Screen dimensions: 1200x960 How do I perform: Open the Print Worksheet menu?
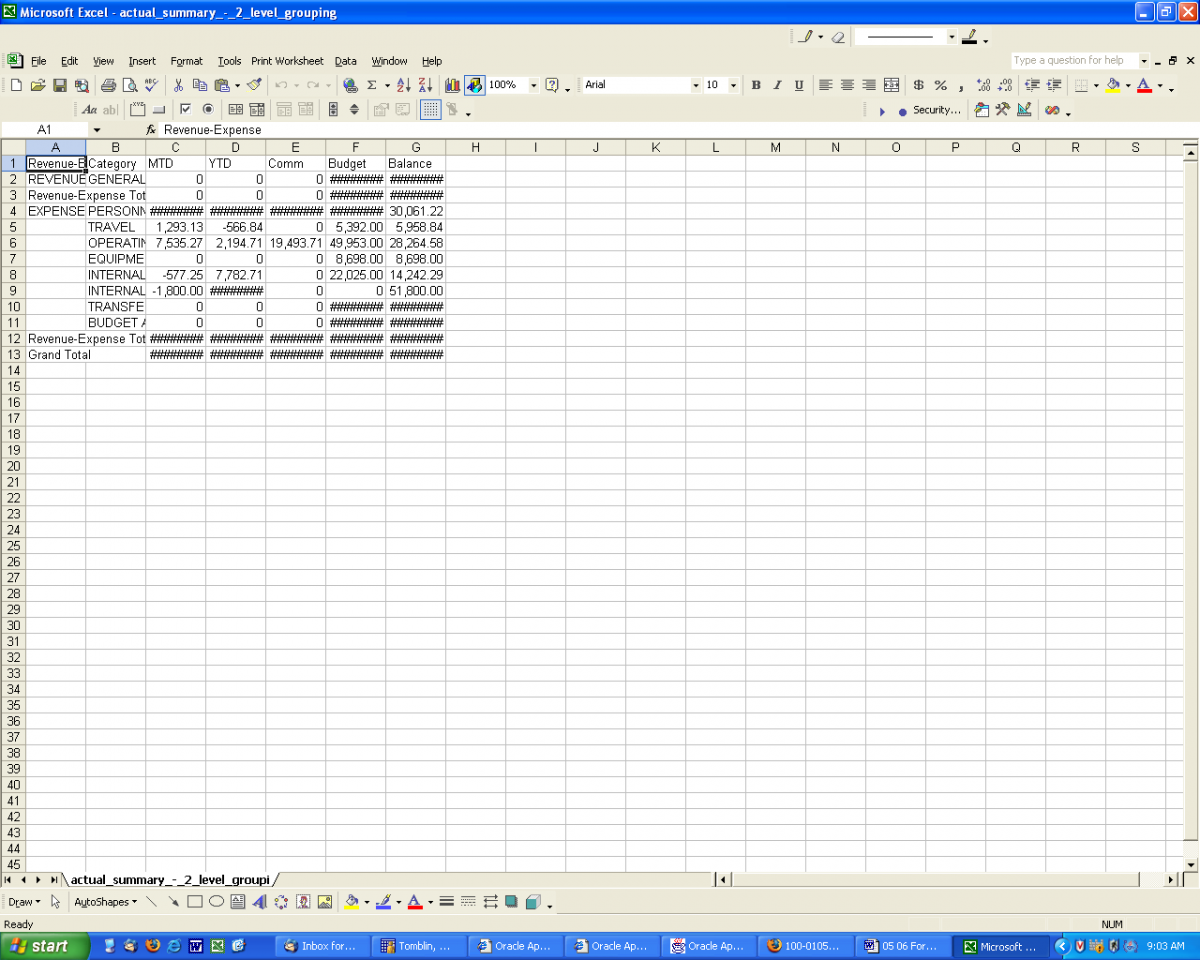pyautogui.click(x=287, y=61)
